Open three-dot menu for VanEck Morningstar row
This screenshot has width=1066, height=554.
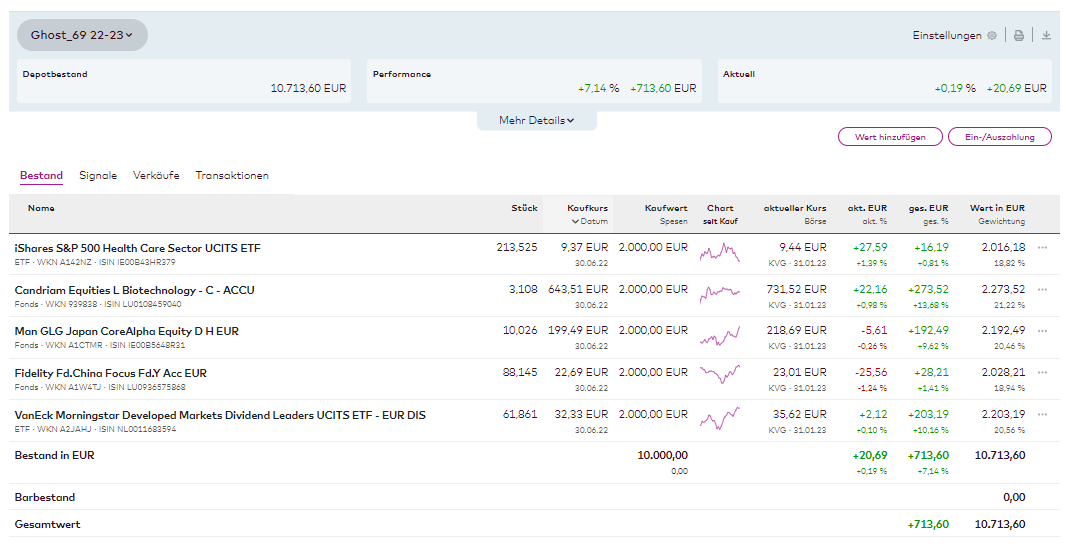click(x=1043, y=414)
